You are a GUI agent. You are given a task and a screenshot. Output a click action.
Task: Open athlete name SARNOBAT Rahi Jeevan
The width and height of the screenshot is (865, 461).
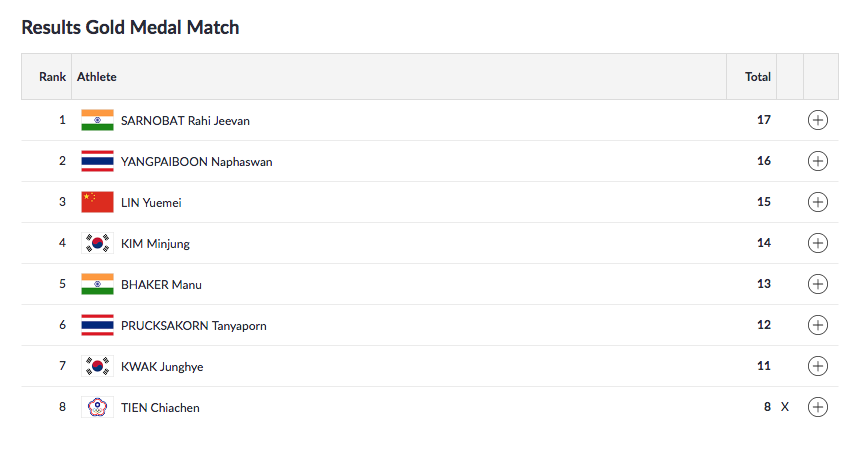[x=185, y=121]
